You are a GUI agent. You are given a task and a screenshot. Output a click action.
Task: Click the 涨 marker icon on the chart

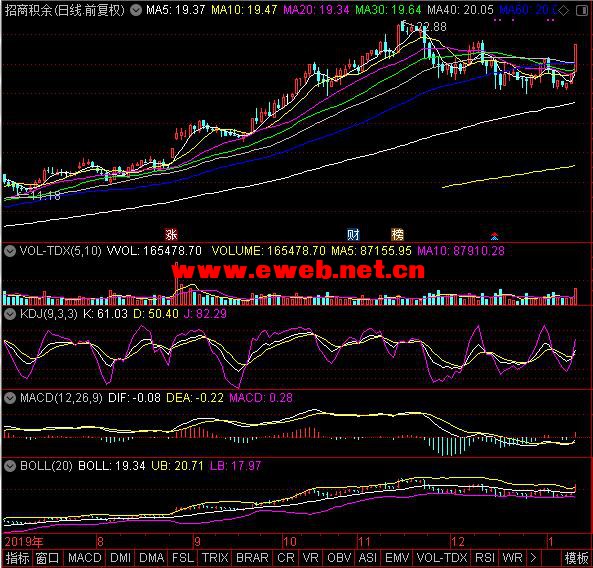(x=171, y=234)
